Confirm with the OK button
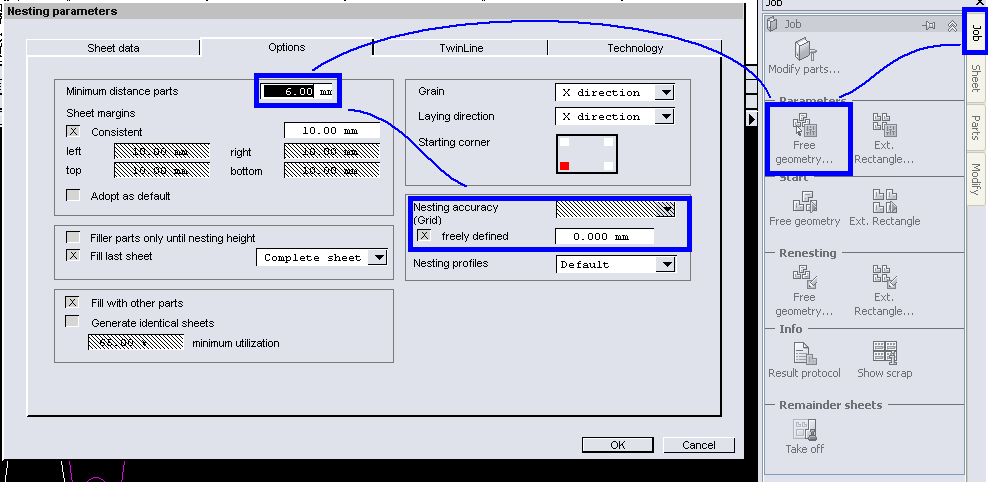988x482 pixels. [x=618, y=445]
